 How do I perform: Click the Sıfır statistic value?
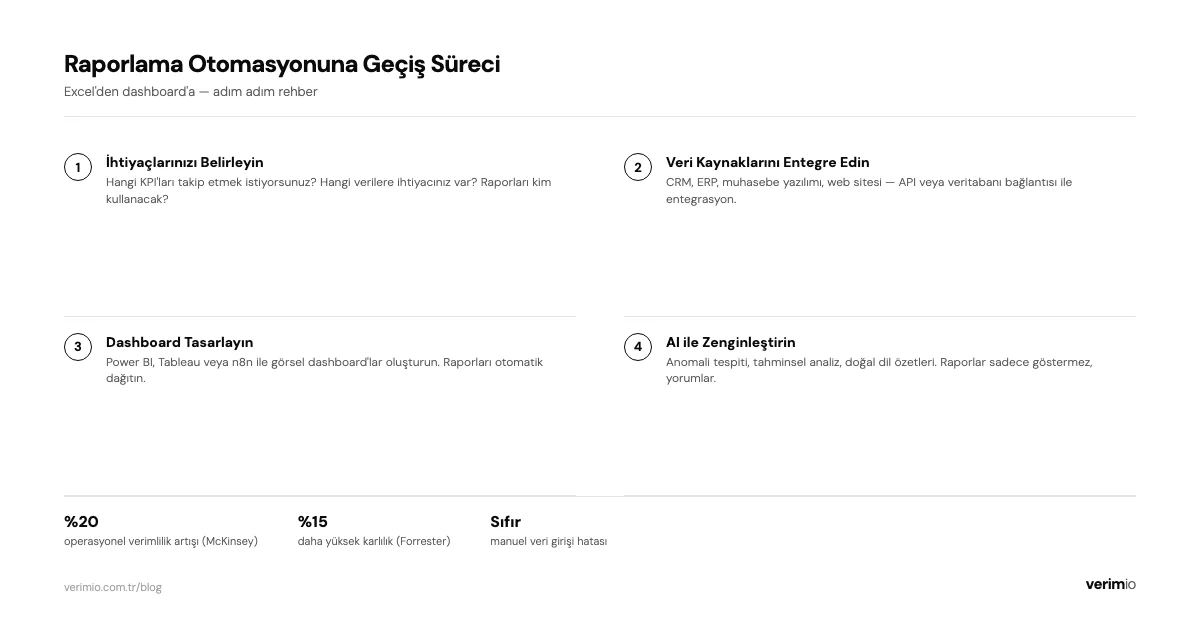(x=505, y=521)
